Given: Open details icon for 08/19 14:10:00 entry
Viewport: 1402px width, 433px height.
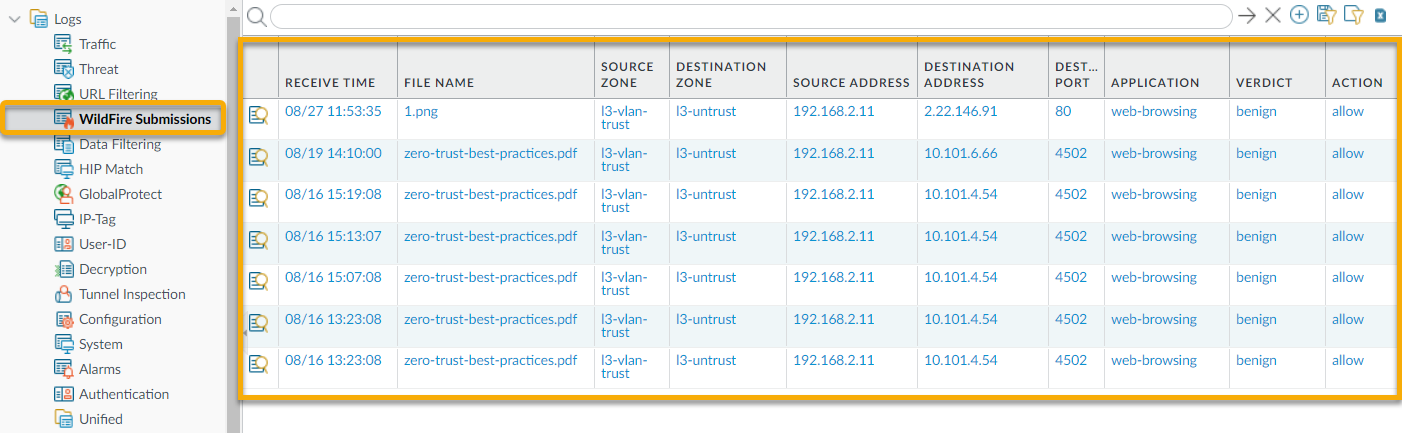Looking at the screenshot, I should (x=259, y=156).
